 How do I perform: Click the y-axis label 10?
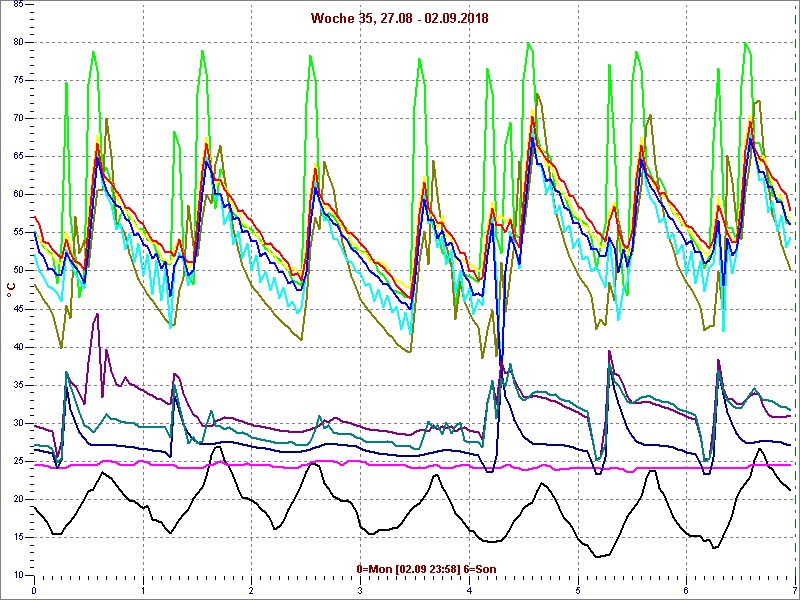click(18, 576)
